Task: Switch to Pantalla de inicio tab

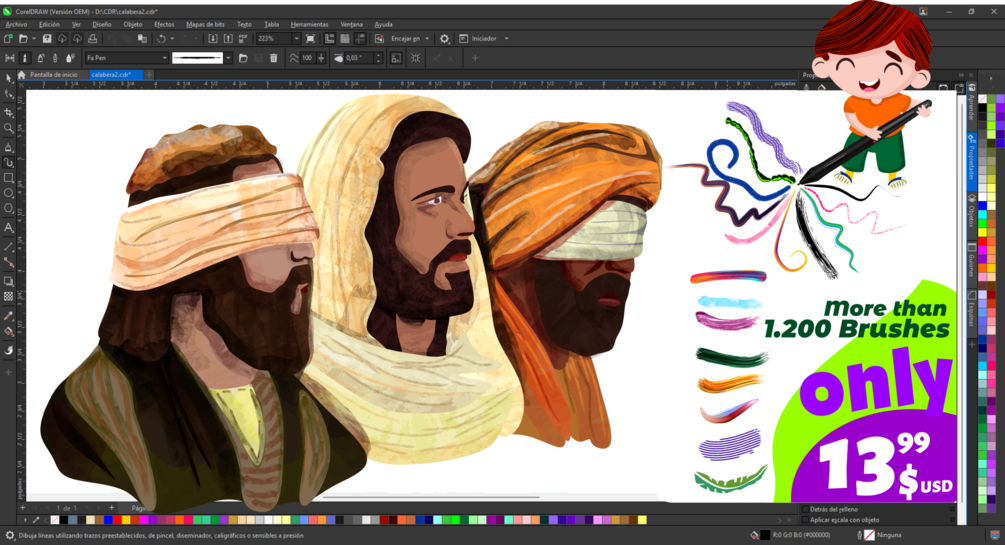Action: pyautogui.click(x=53, y=75)
